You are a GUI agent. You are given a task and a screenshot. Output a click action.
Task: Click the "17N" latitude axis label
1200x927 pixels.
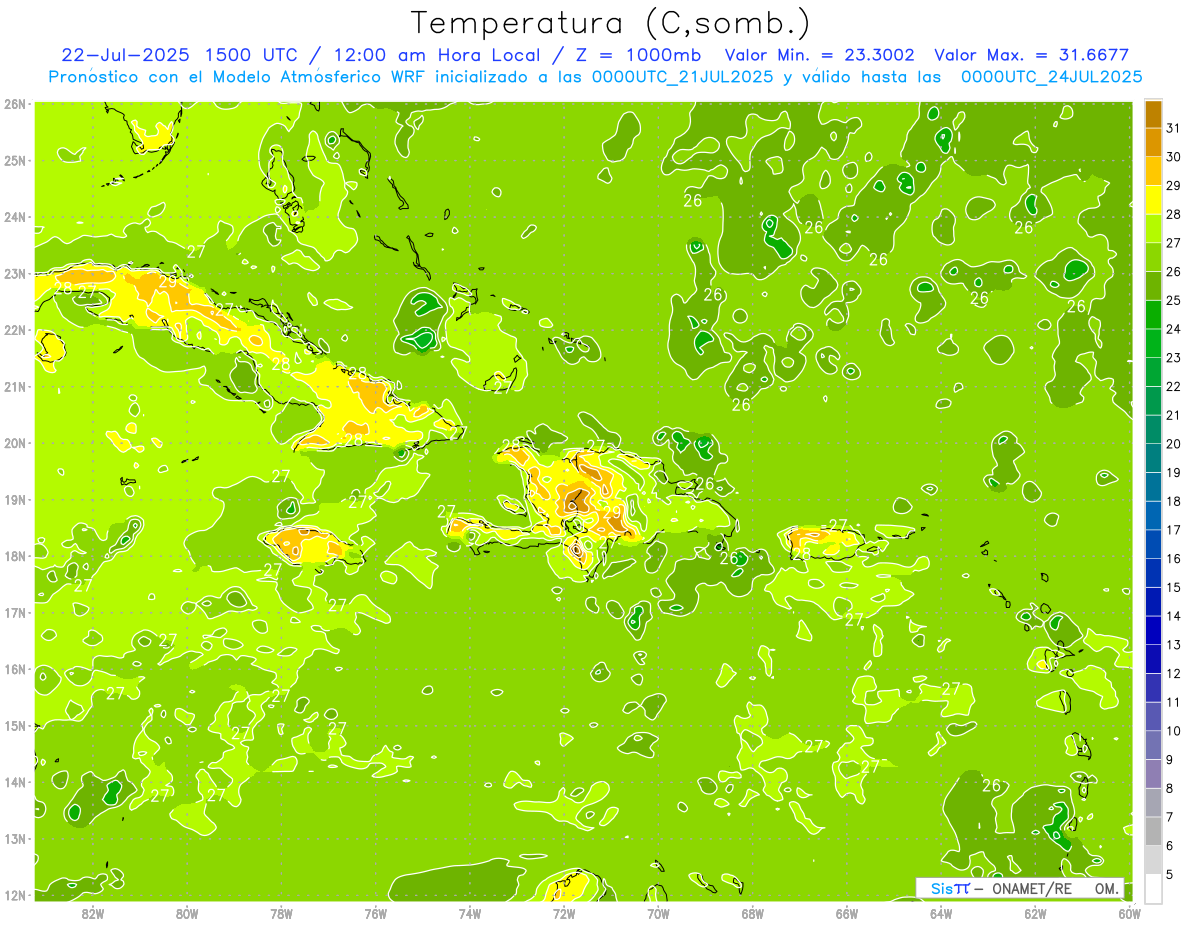(15, 612)
